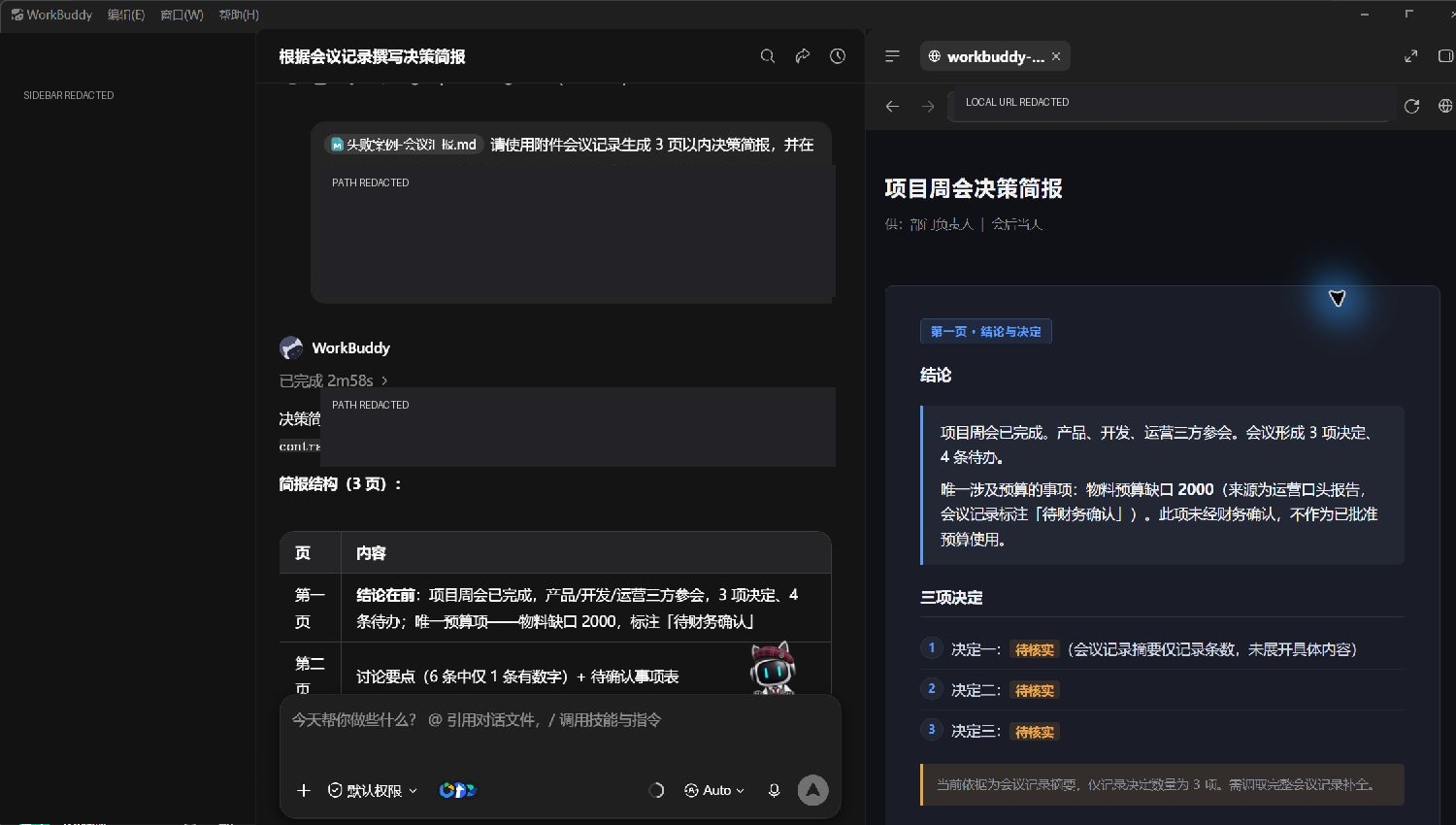
Task: Click the 三项决定 section heading
Action: pos(951,598)
